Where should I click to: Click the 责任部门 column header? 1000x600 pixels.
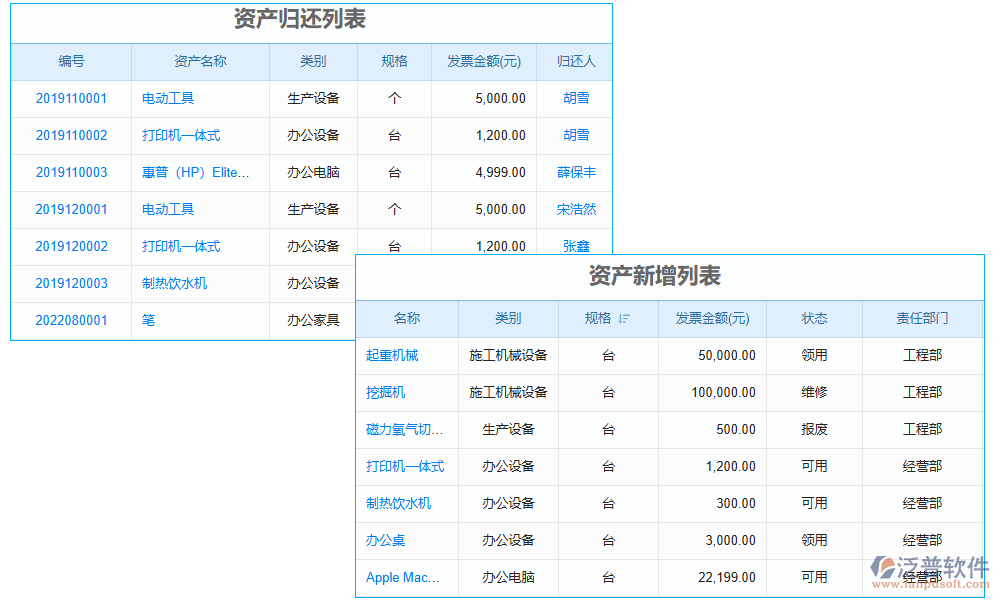[922, 319]
